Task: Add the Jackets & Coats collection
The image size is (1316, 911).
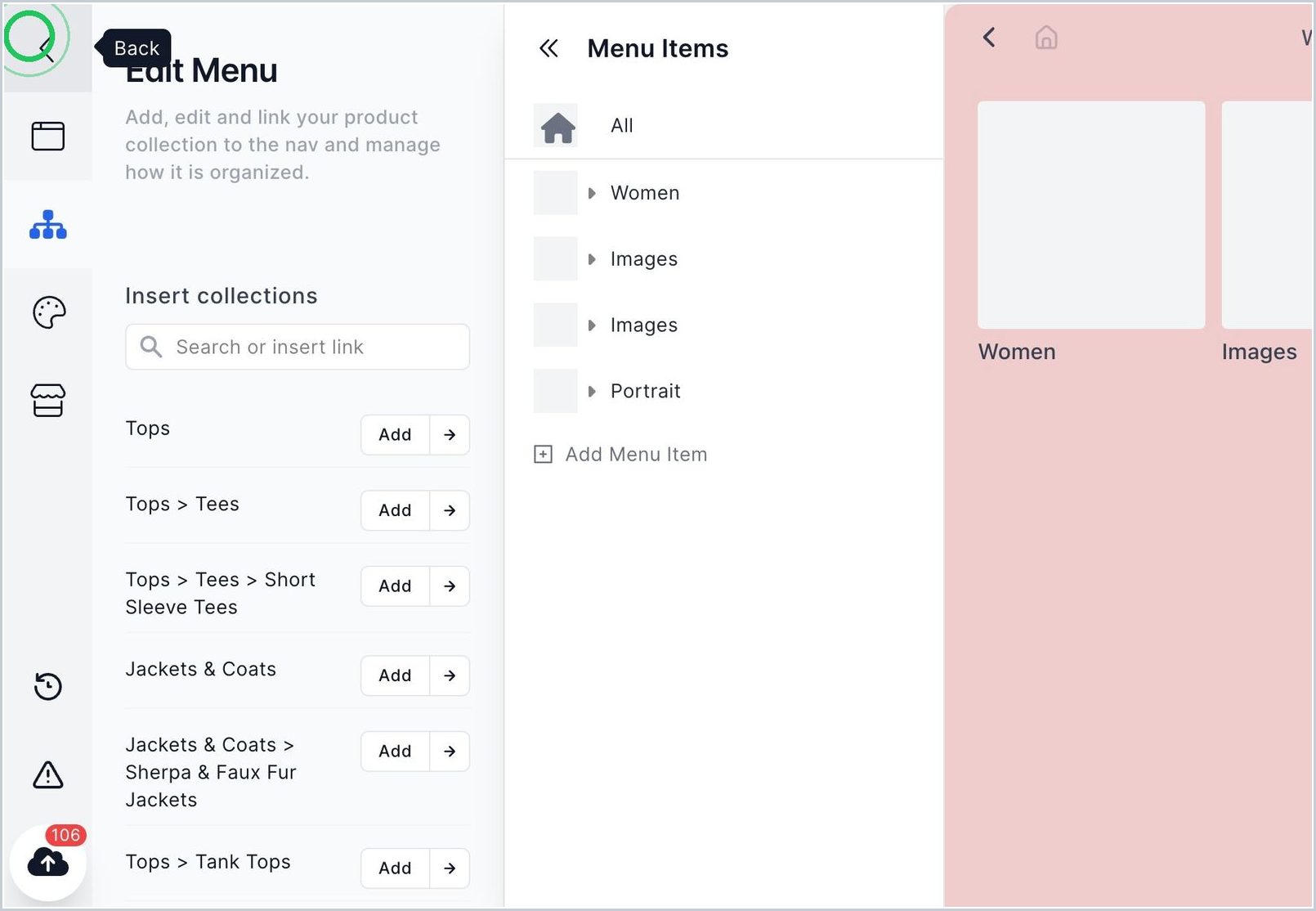Action: click(x=395, y=675)
